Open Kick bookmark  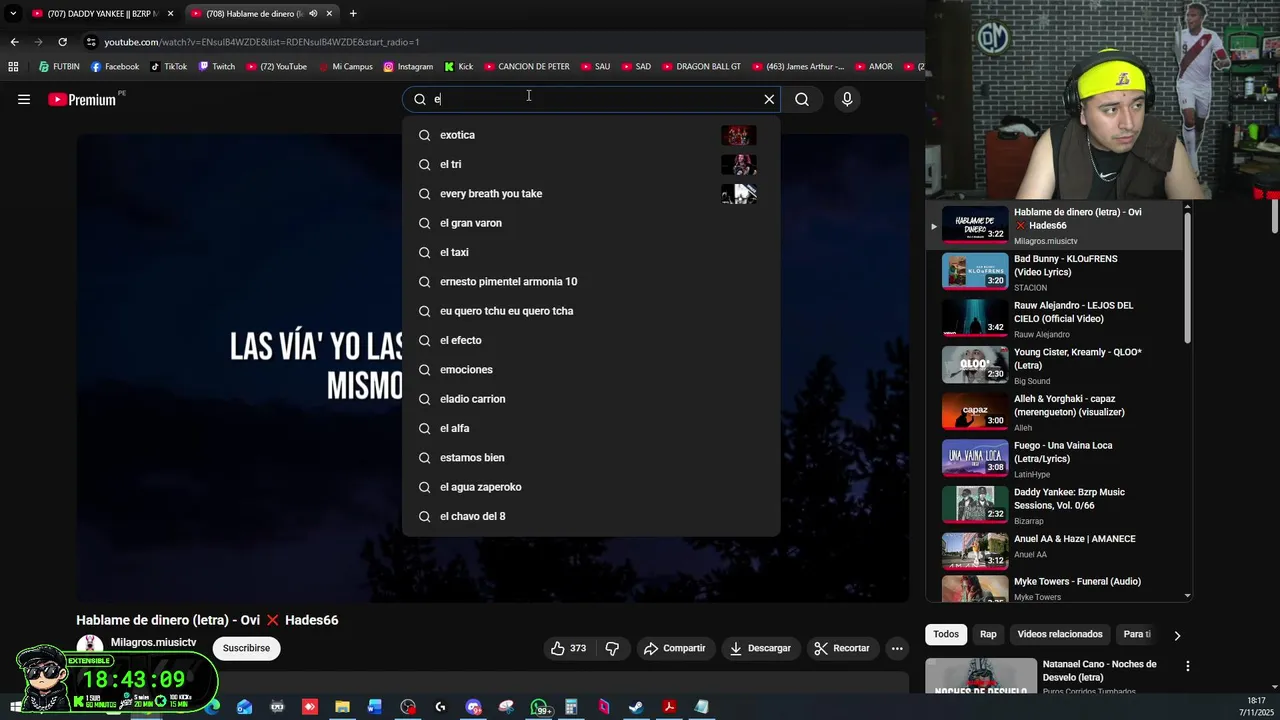coord(459,67)
